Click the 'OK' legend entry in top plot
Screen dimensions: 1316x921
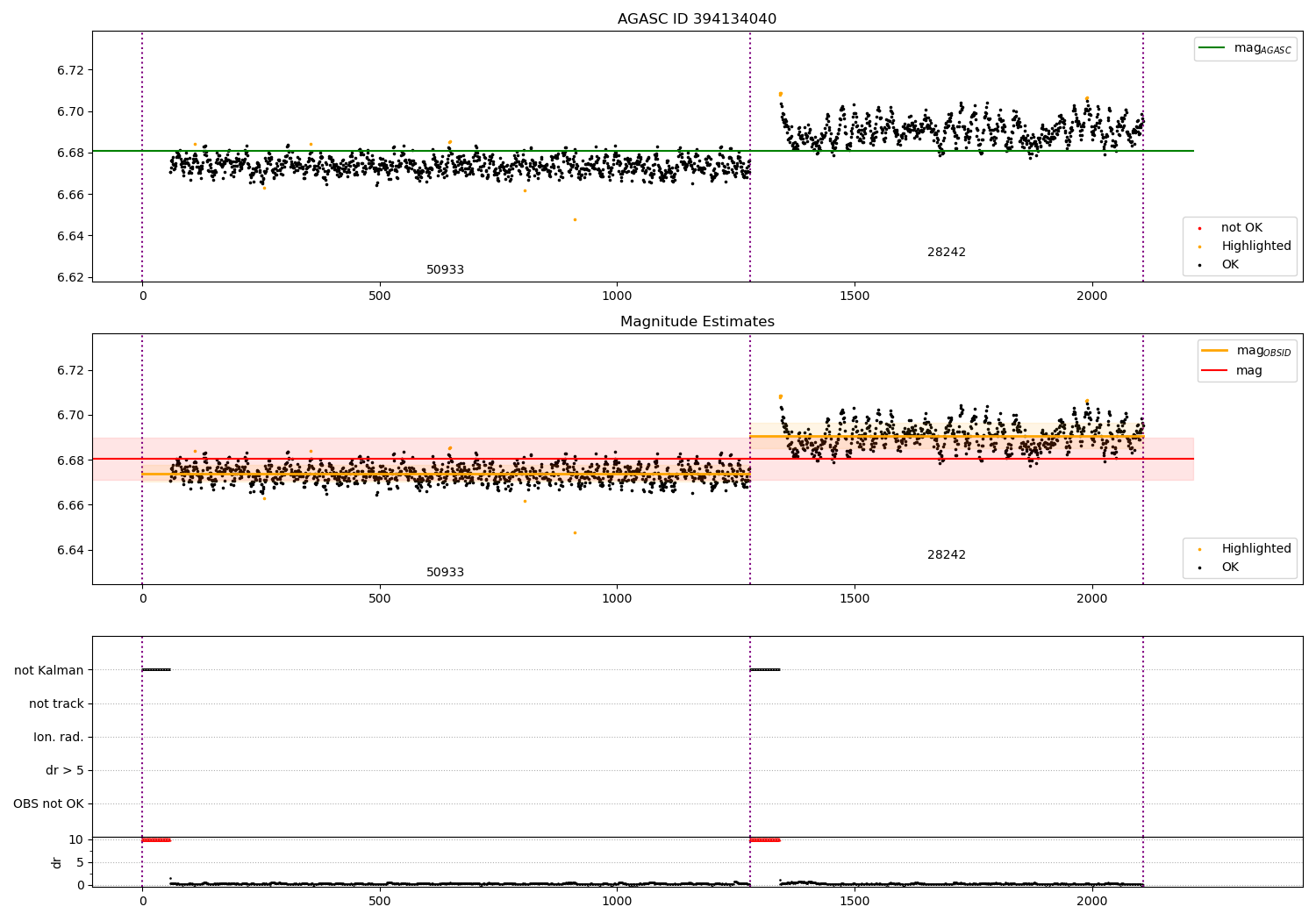(1230, 265)
